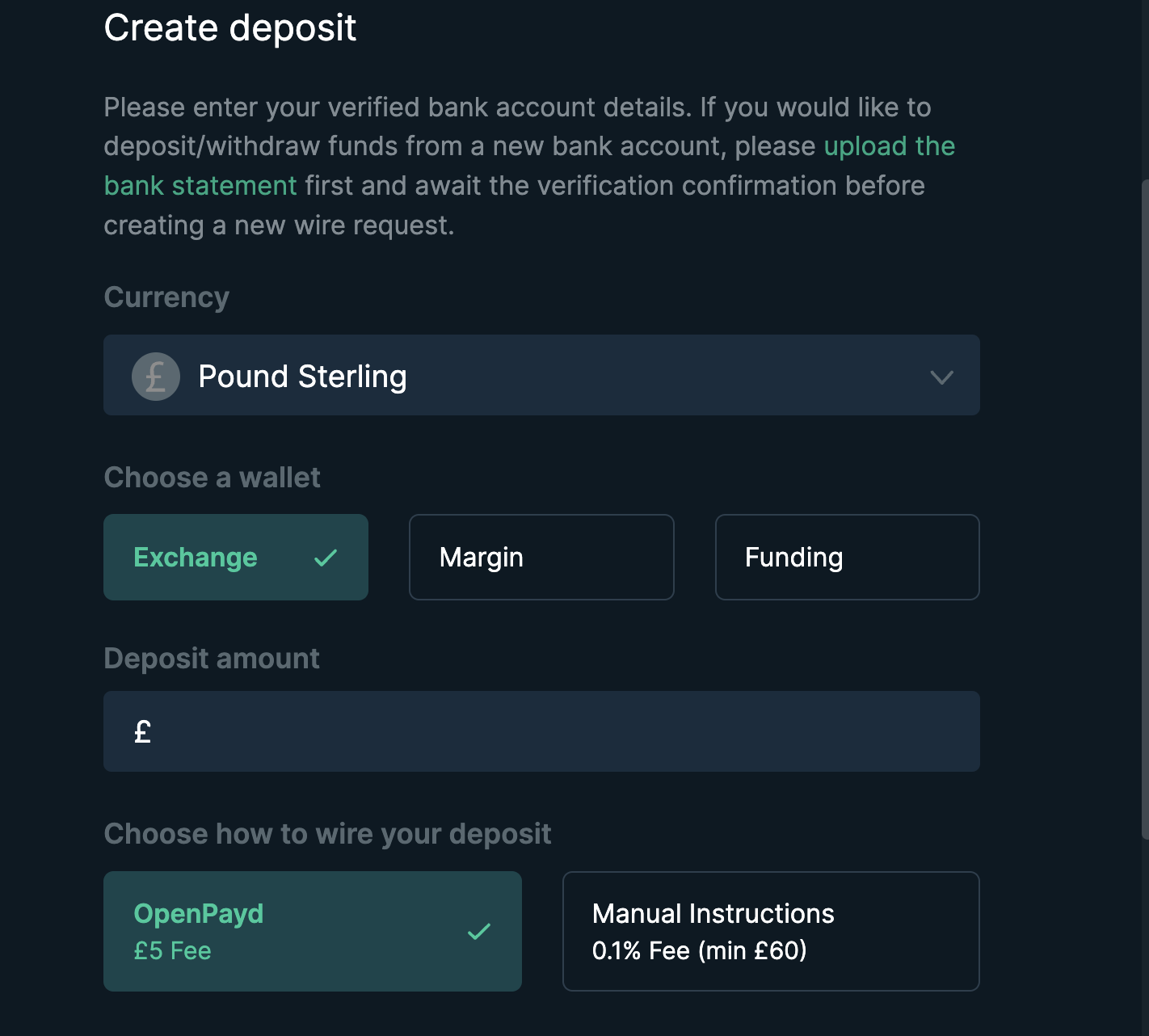Click the Currency field label
This screenshot has height=1036, width=1149.
coord(166,297)
